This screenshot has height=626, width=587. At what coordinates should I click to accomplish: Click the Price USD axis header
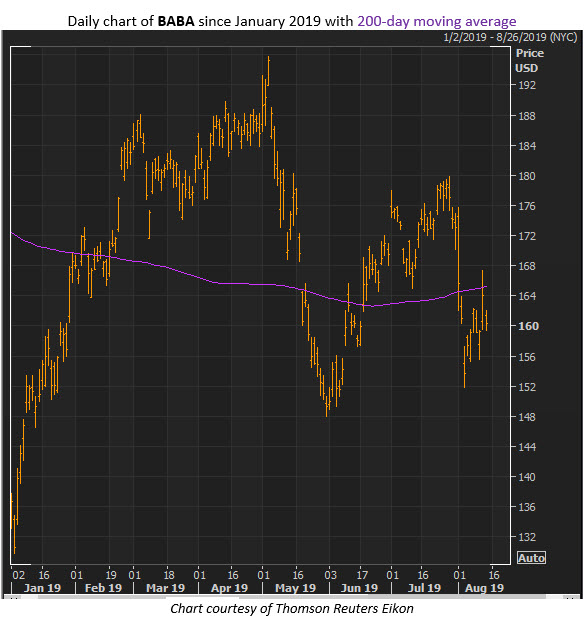coord(529,61)
